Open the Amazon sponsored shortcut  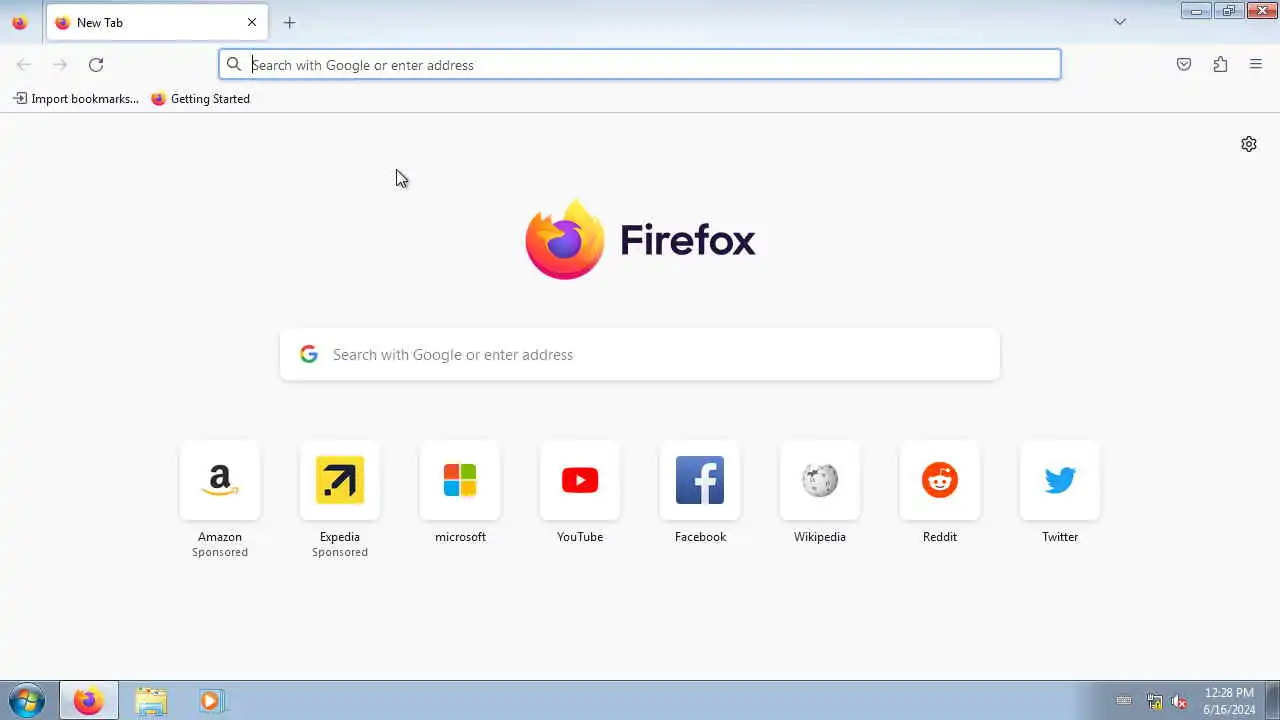220,480
